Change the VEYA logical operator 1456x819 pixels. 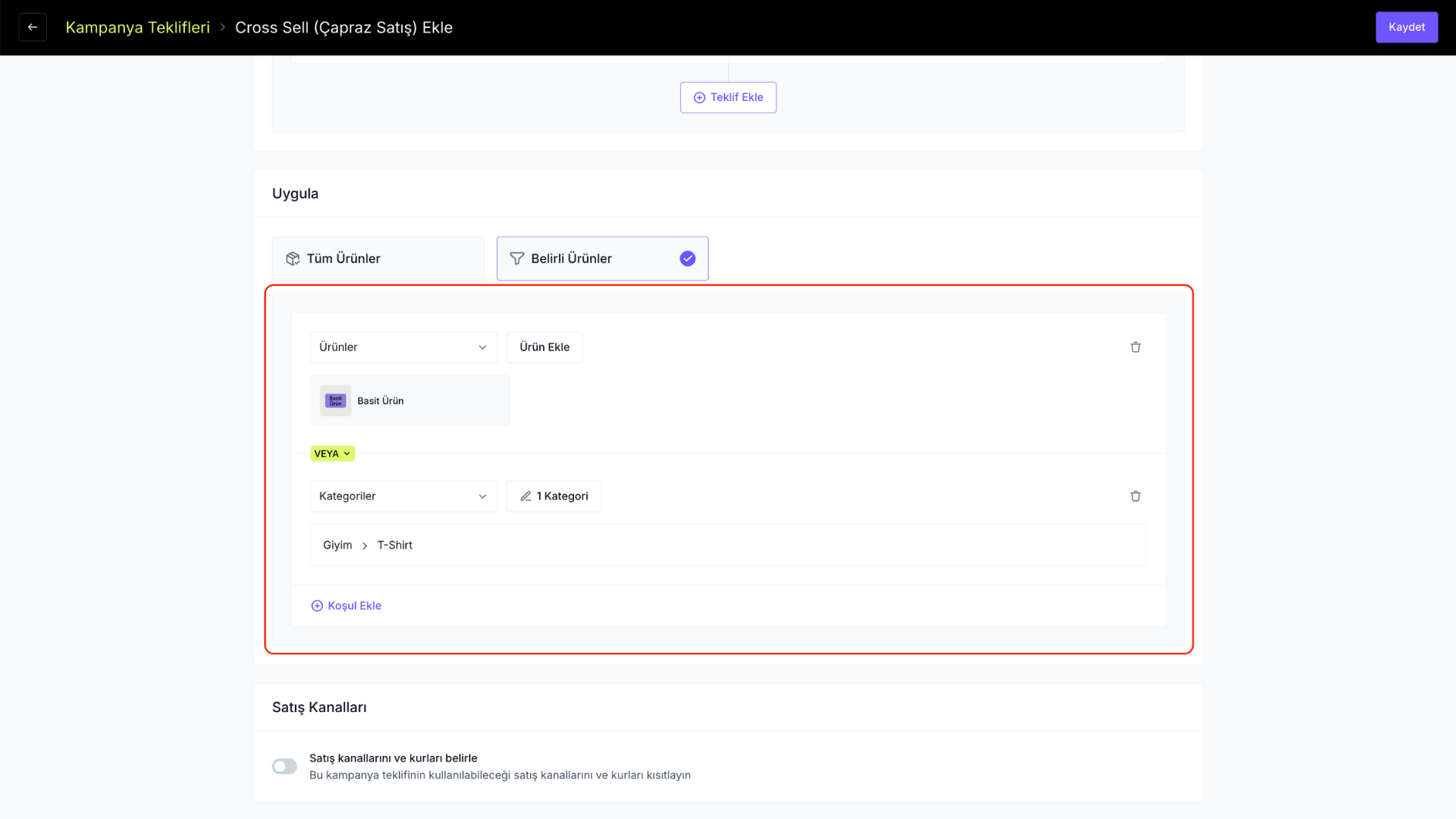click(x=332, y=453)
